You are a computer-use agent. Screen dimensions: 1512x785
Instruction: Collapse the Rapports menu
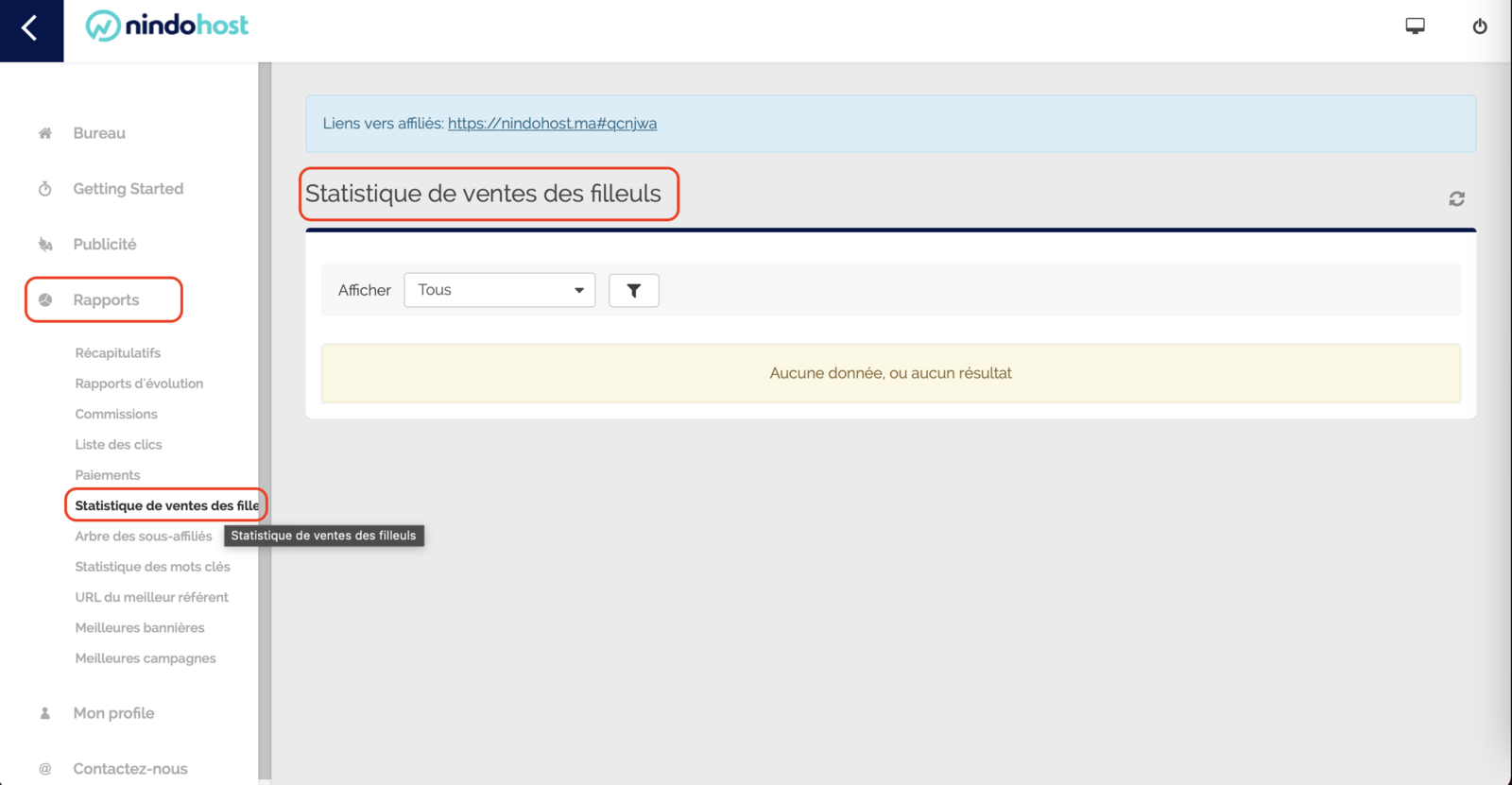[x=106, y=300]
